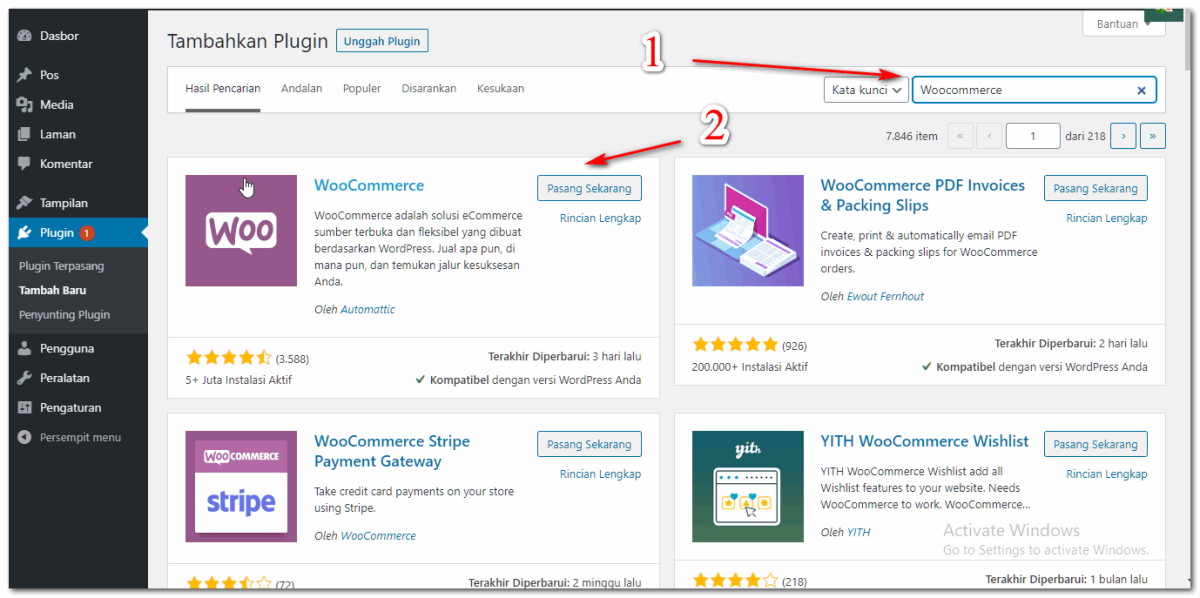Click the Pengguna user icon
Screen dimensions: 1200x598
pyautogui.click(x=25, y=349)
